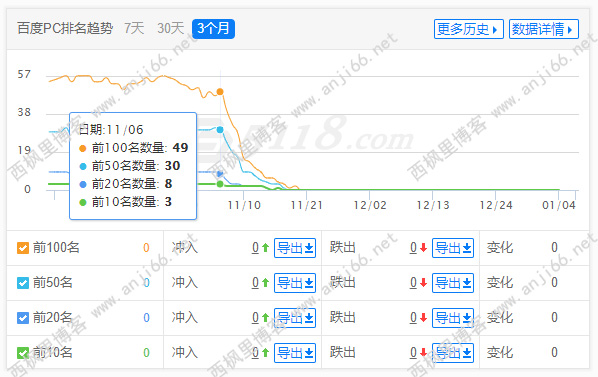598x377 pixels.
Task: Export 跌出 data for 前10名 row
Action: click(x=453, y=353)
